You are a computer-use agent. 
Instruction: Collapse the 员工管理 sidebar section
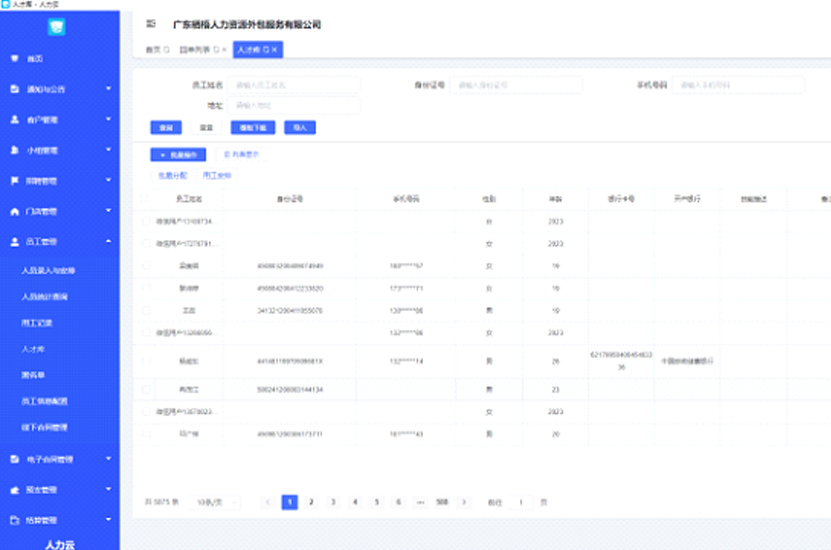[x=108, y=242]
